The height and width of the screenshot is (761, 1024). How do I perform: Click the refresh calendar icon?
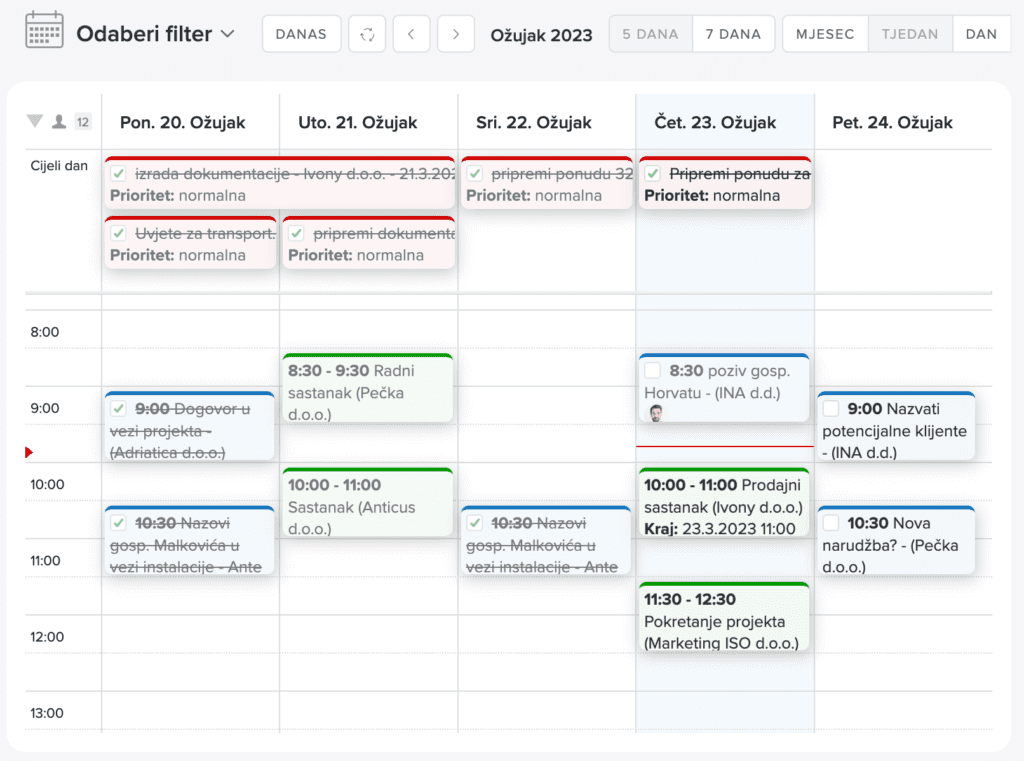367,34
